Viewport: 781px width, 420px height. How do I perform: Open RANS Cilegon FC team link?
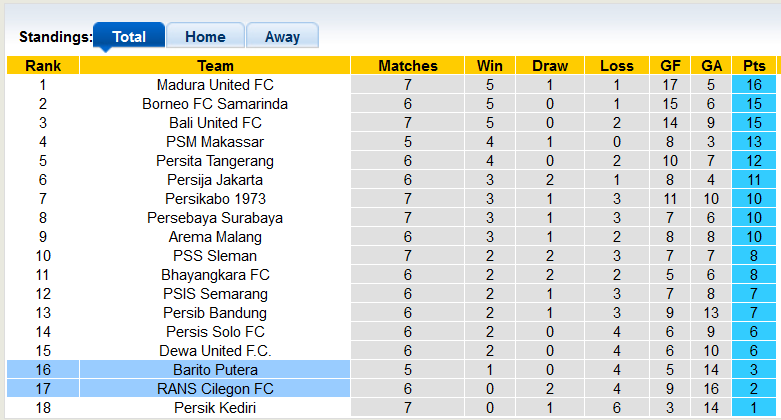pyautogui.click(x=215, y=389)
